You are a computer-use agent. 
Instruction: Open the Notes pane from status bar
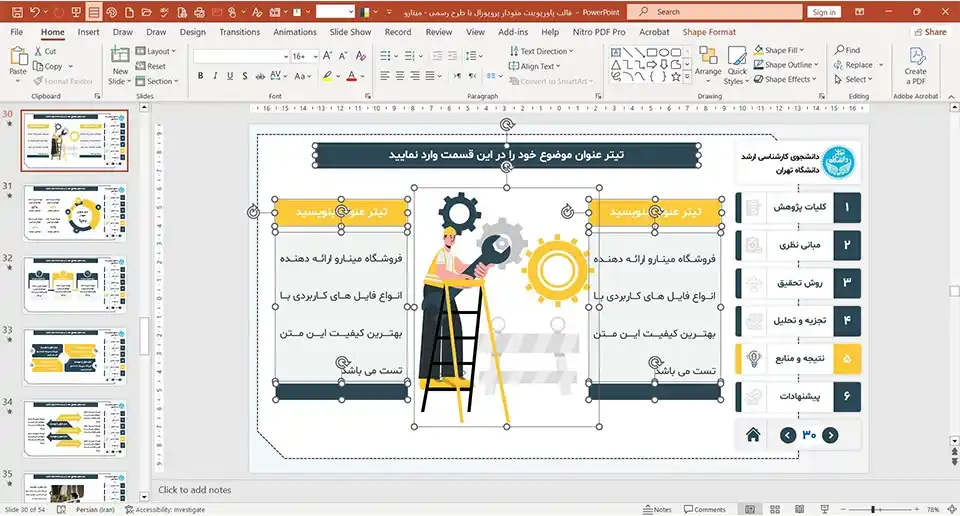pyautogui.click(x=658, y=509)
